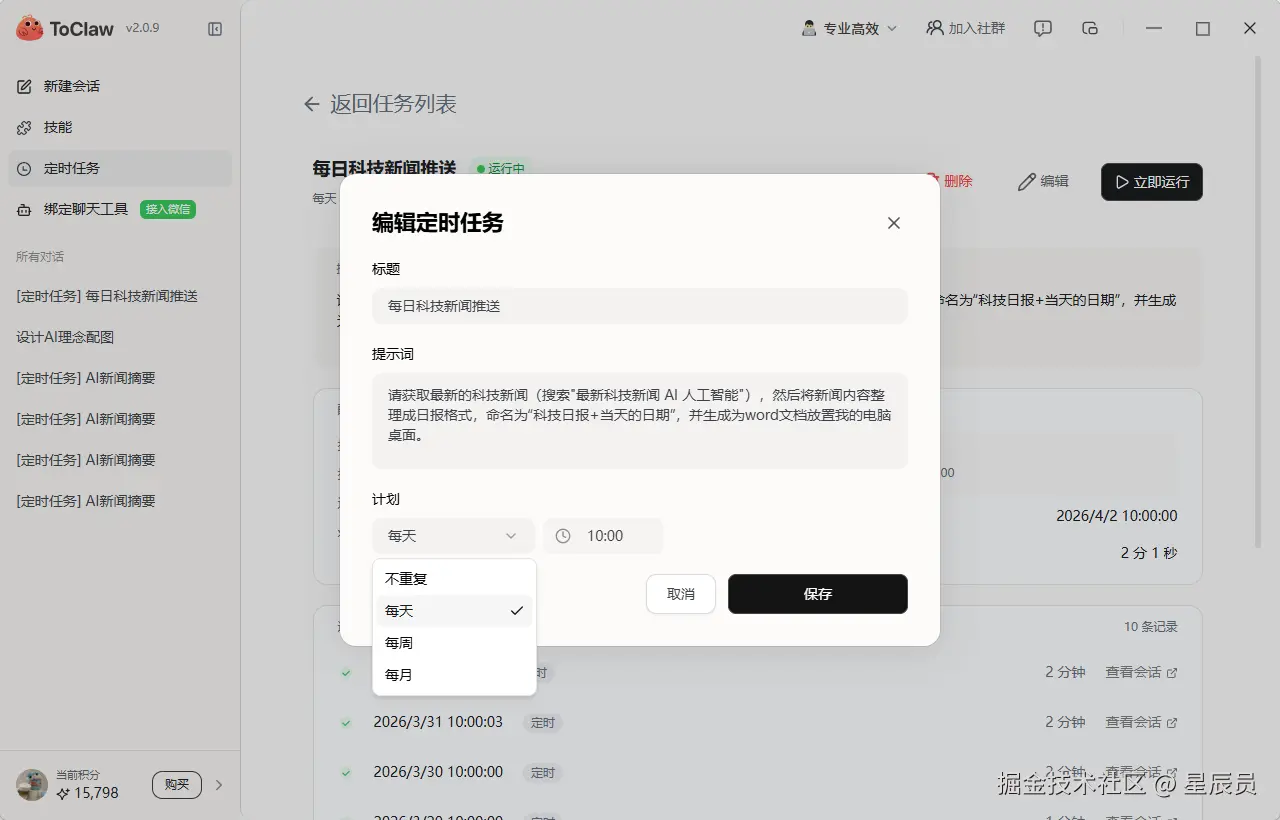
Task: Click 加入社群 link
Action: pyautogui.click(x=966, y=29)
